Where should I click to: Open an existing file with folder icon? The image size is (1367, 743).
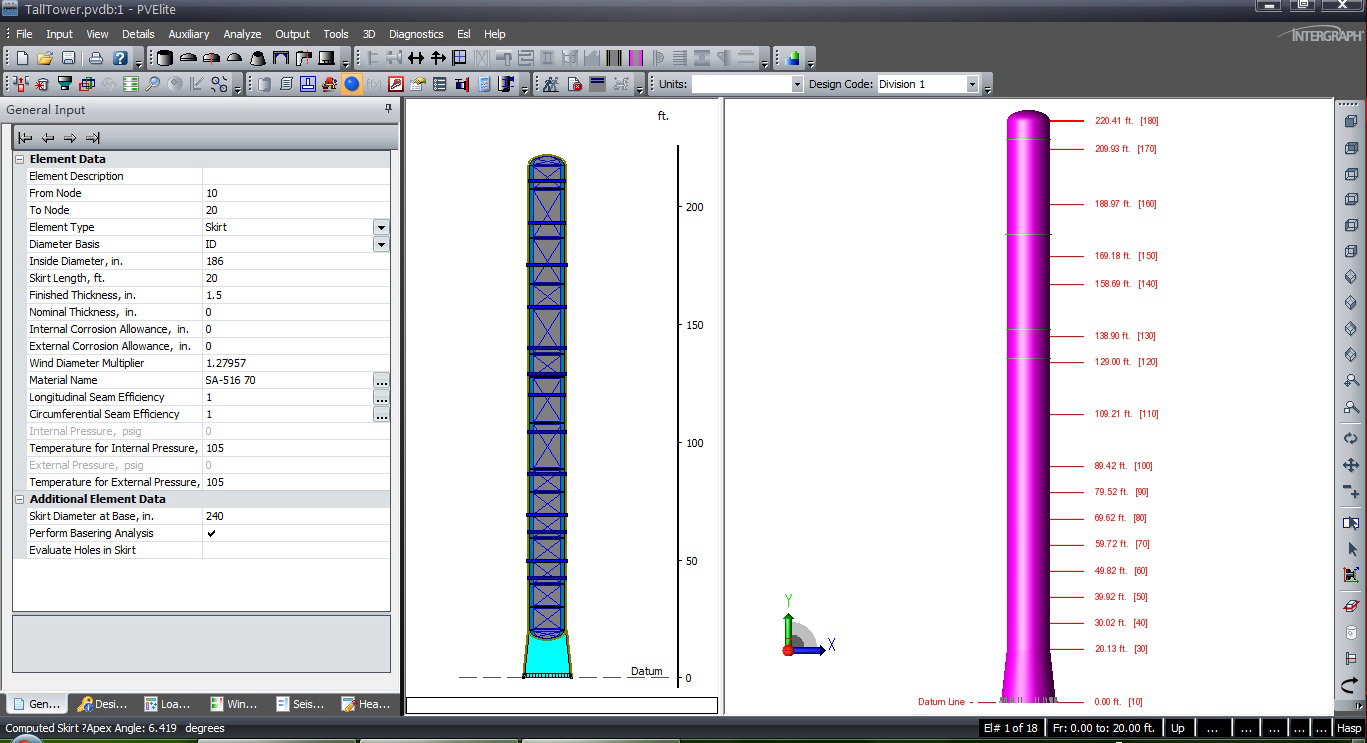coord(45,58)
